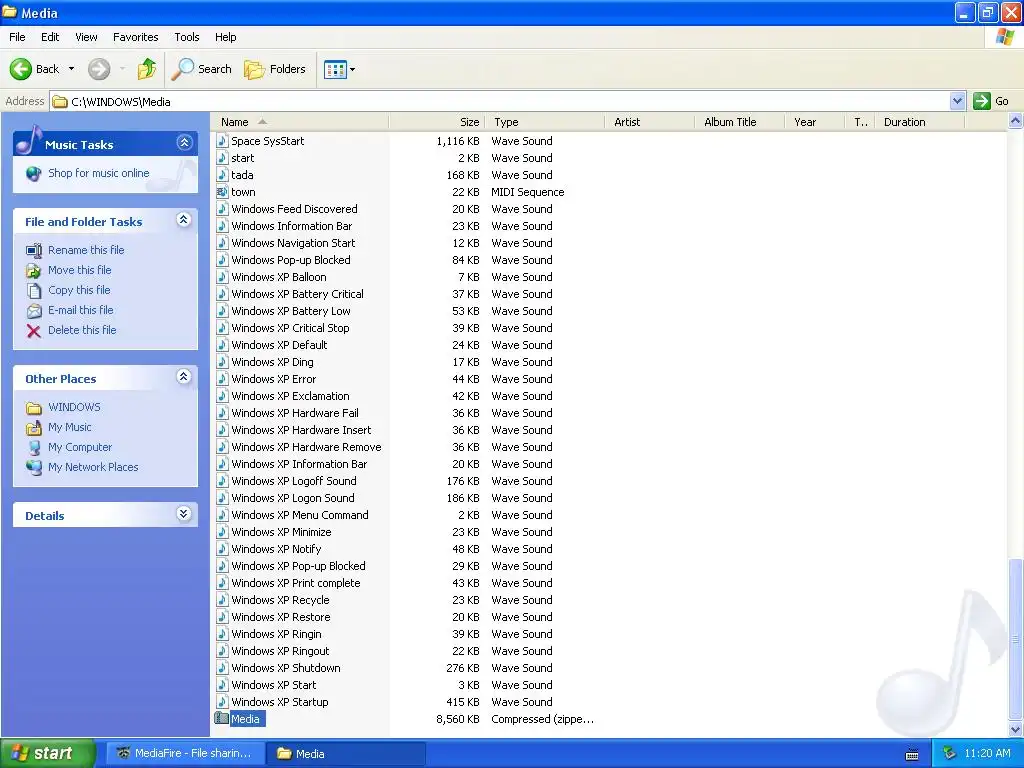
Task: Select the Windows XP Recycle file
Action: tap(280, 600)
